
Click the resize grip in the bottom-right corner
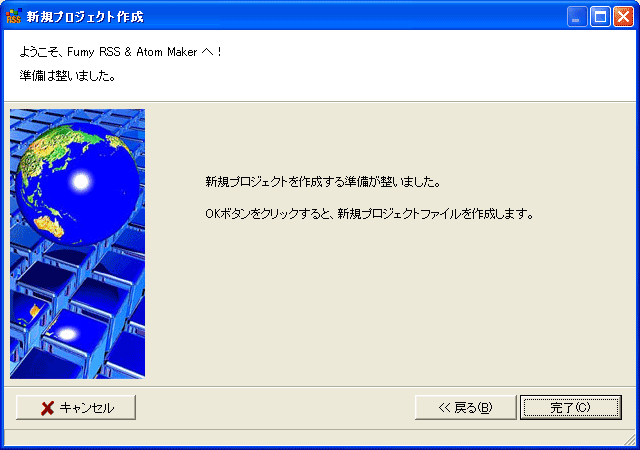(x=630, y=439)
